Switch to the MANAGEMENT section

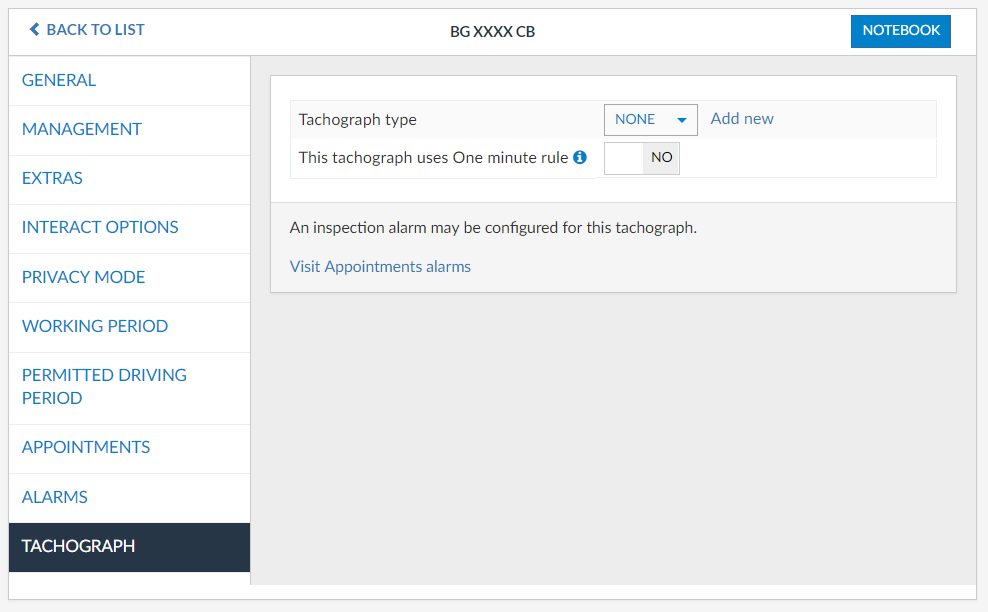click(82, 129)
